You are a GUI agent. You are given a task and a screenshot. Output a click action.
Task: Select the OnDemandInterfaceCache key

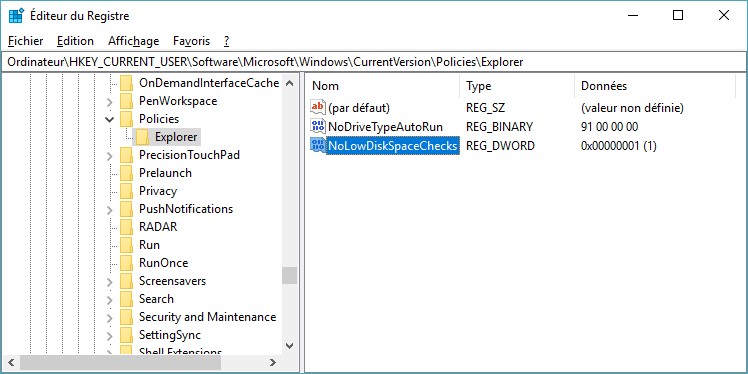pyautogui.click(x=209, y=83)
